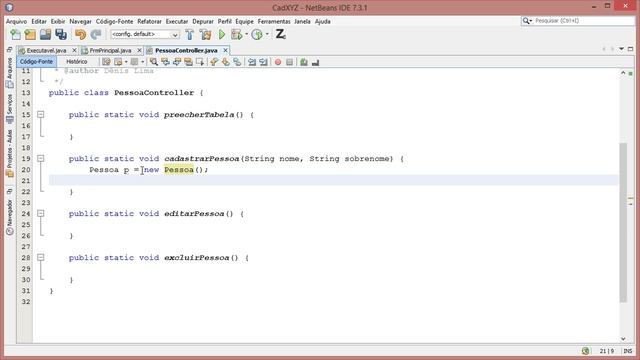Click the Shift Line Right icon
This screenshot has width=640, height=360.
tap(263, 62)
